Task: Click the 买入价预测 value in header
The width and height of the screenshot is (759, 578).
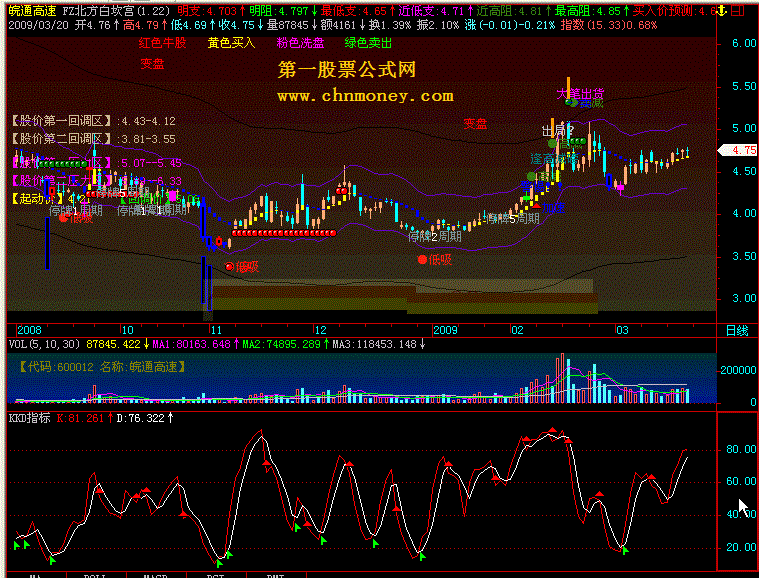Action: tap(674, 11)
